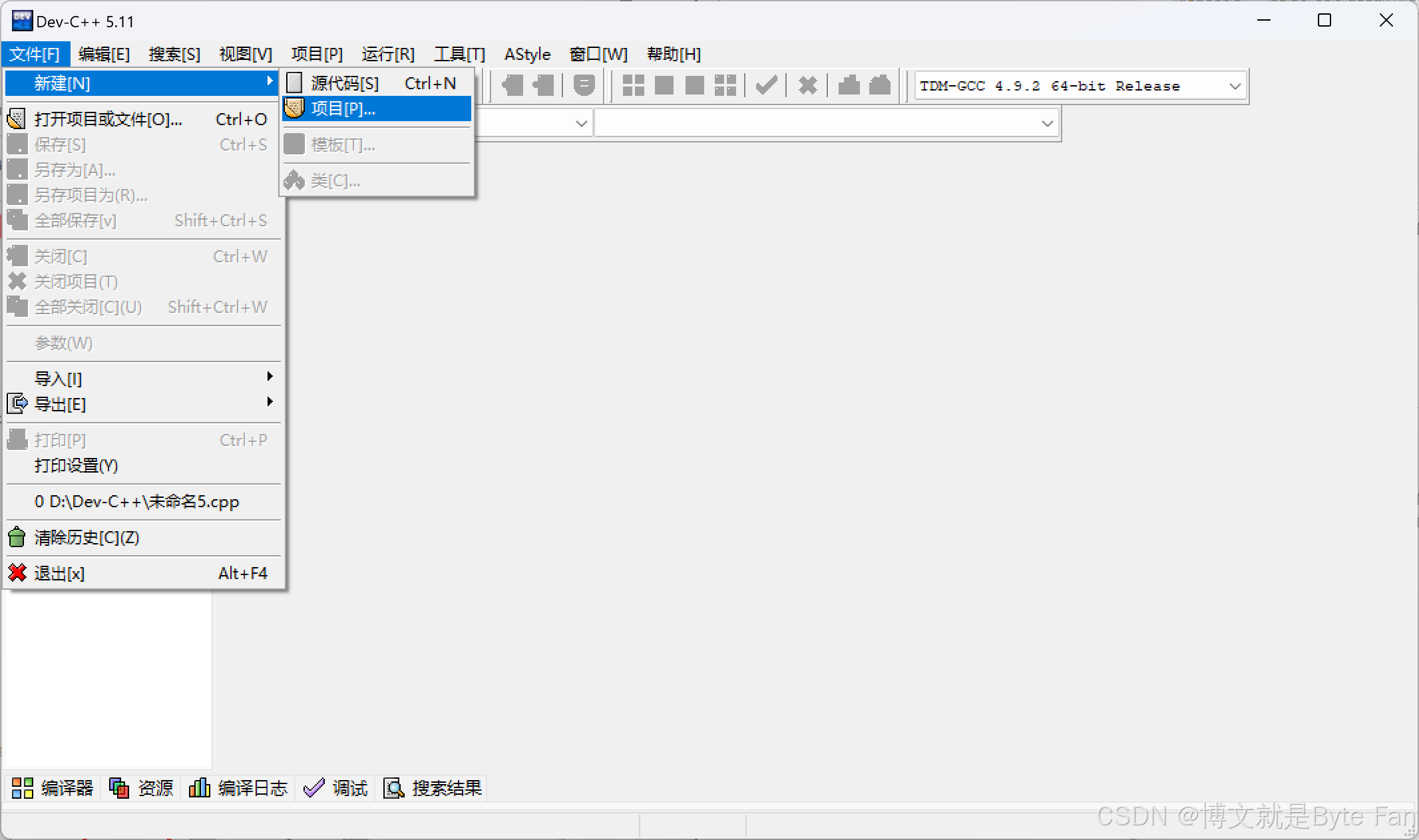Switch to the 搜索结果 search results tab
The width and height of the screenshot is (1419, 840).
click(x=433, y=788)
